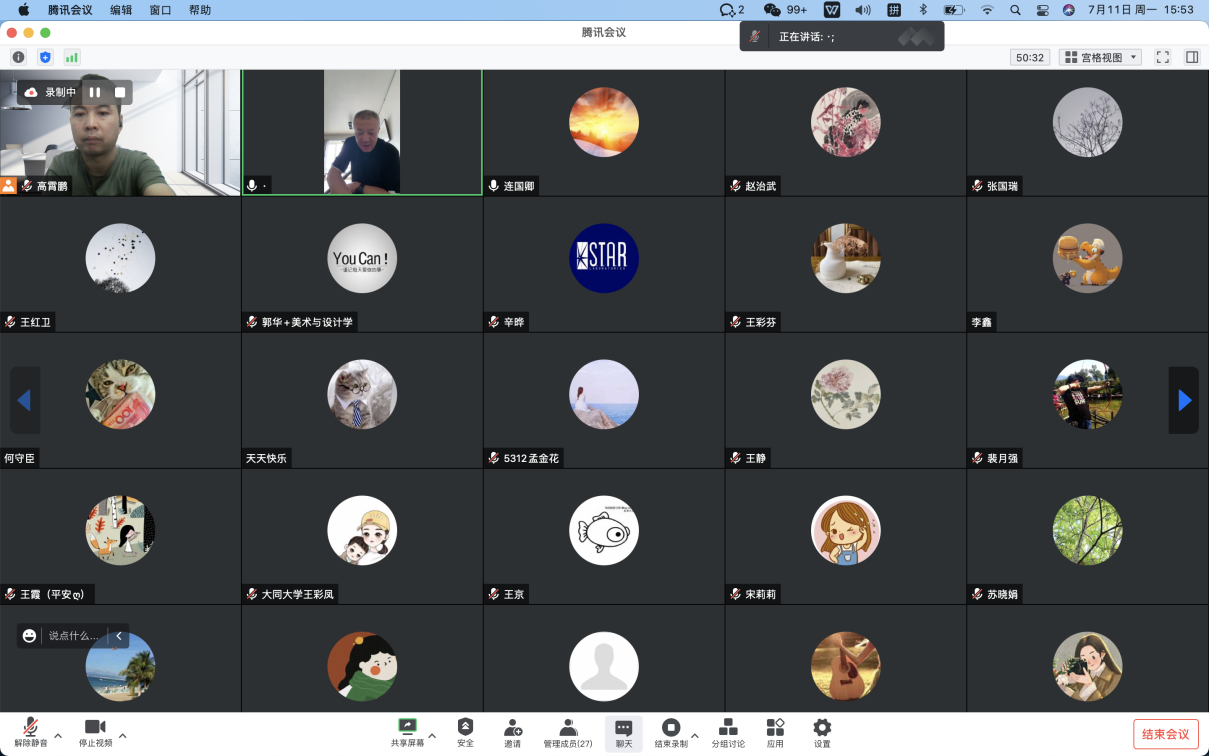Open the Invite (邀请) participants icon
Image resolution: width=1209 pixels, height=756 pixels.
pyautogui.click(x=512, y=732)
